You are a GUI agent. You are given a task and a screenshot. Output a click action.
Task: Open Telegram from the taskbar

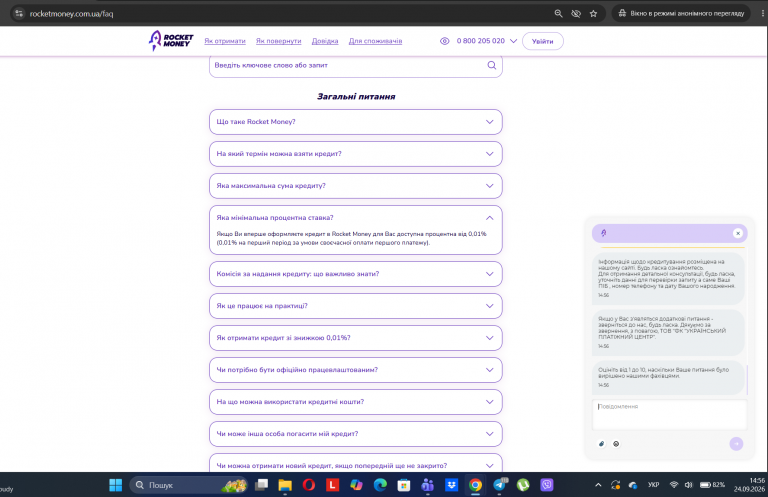point(499,485)
